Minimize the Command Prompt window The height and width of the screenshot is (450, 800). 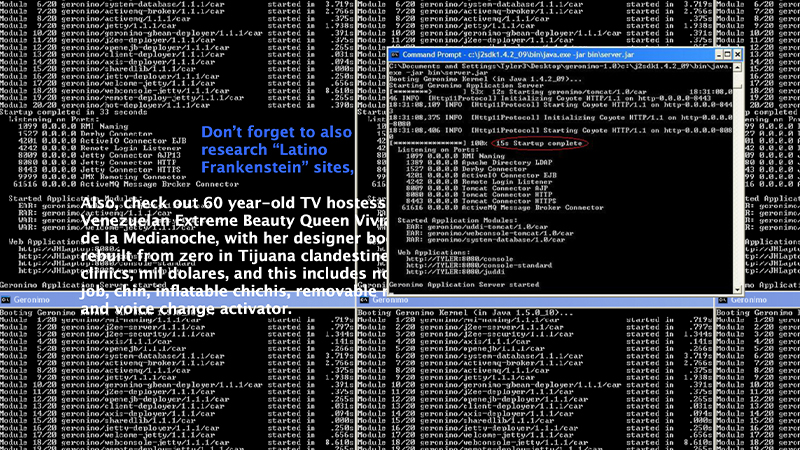point(718,55)
